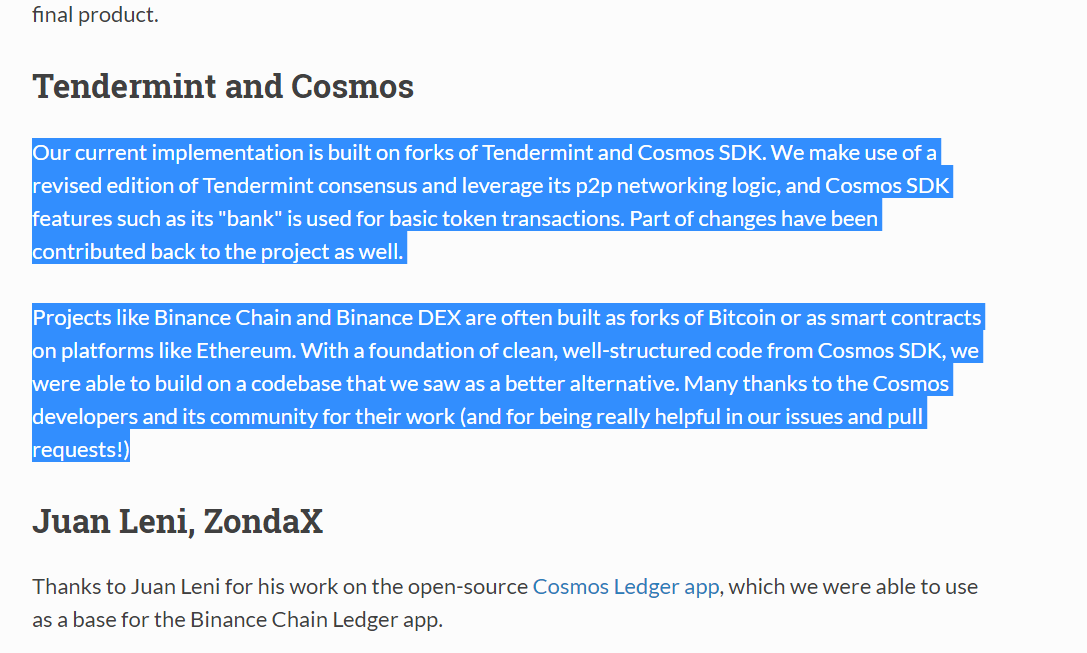The width and height of the screenshot is (1087, 653).
Task: Click the word "Cosmos" in the top heading
Action: 352,86
